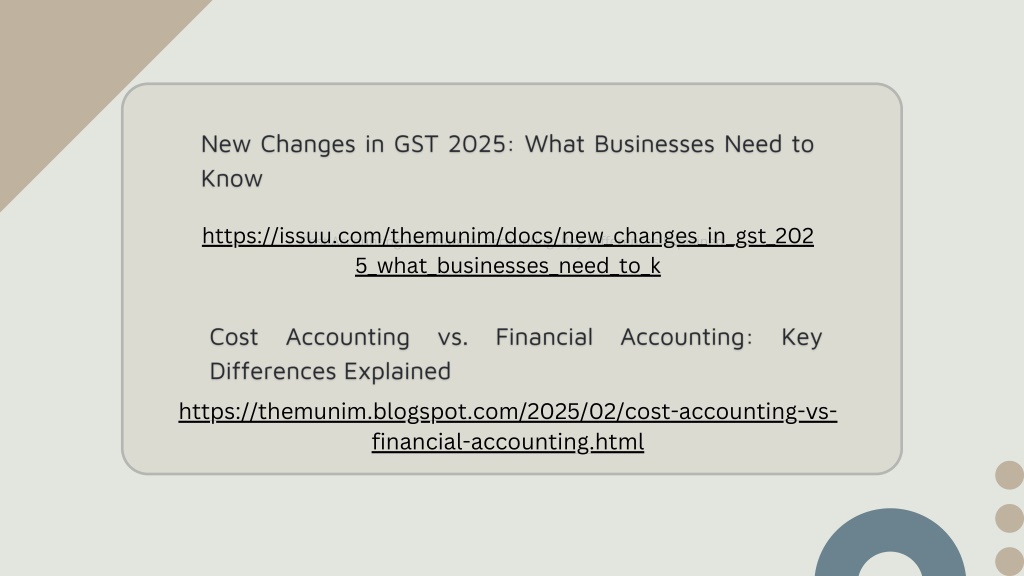The image size is (1024, 576).
Task: Click the "Differences Explained" text
Action: [x=330, y=371]
